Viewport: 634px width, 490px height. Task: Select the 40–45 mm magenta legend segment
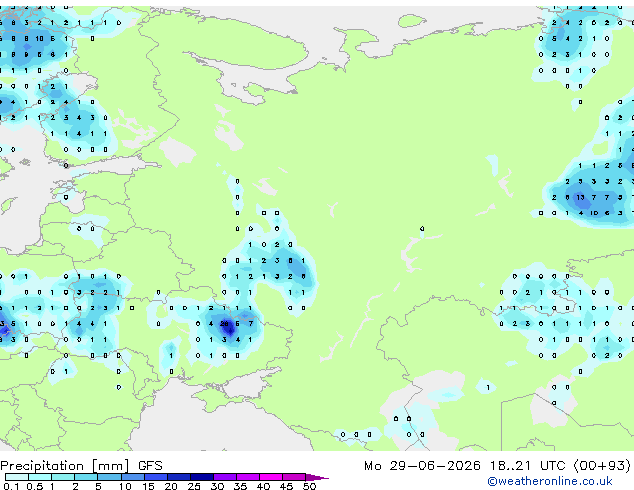(271, 477)
